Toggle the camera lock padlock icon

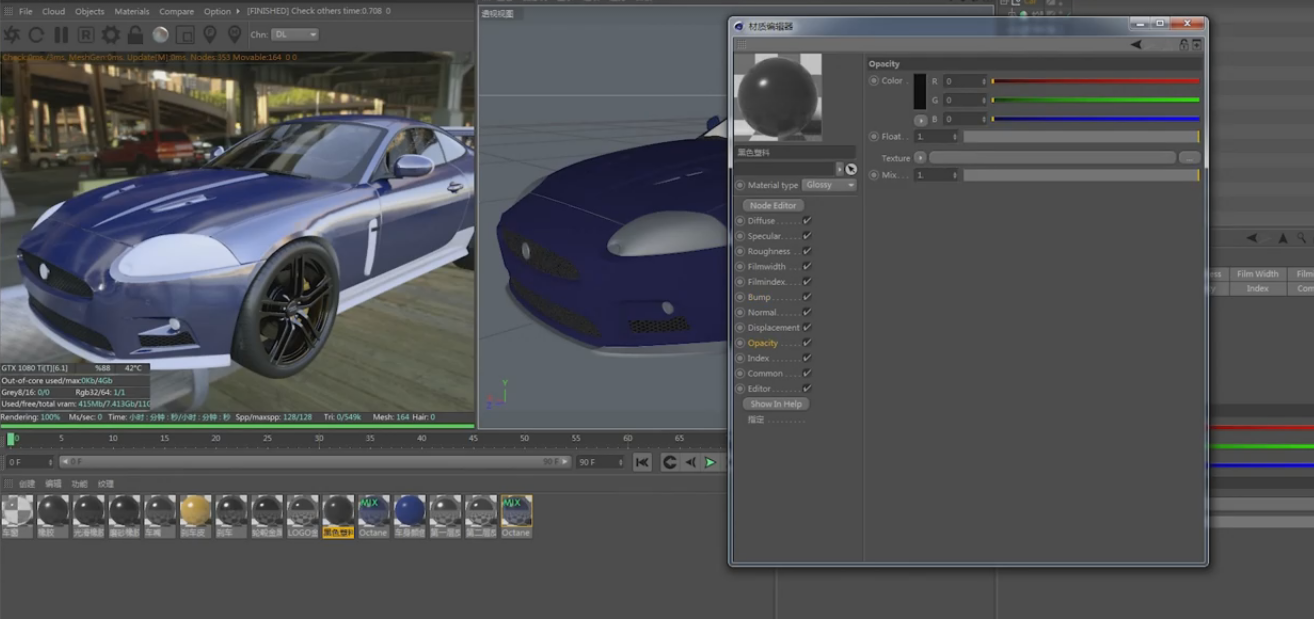[135, 35]
